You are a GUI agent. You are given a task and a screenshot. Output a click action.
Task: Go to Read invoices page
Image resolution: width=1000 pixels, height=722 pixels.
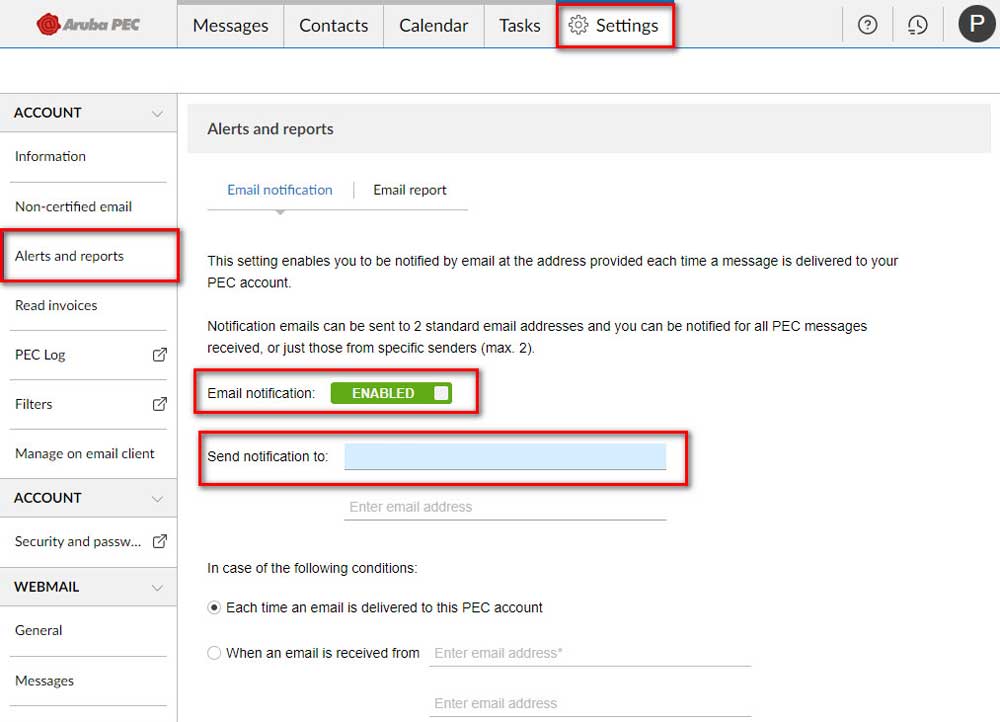pos(56,306)
